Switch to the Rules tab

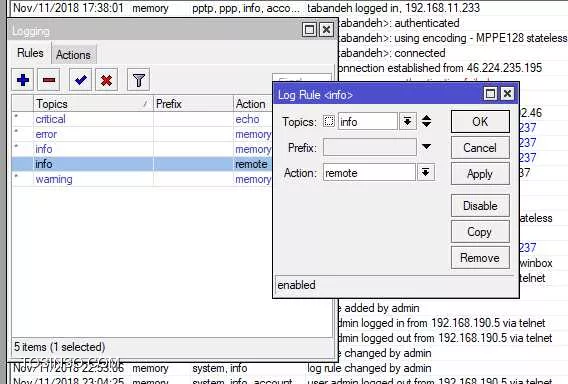pyautogui.click(x=30, y=53)
